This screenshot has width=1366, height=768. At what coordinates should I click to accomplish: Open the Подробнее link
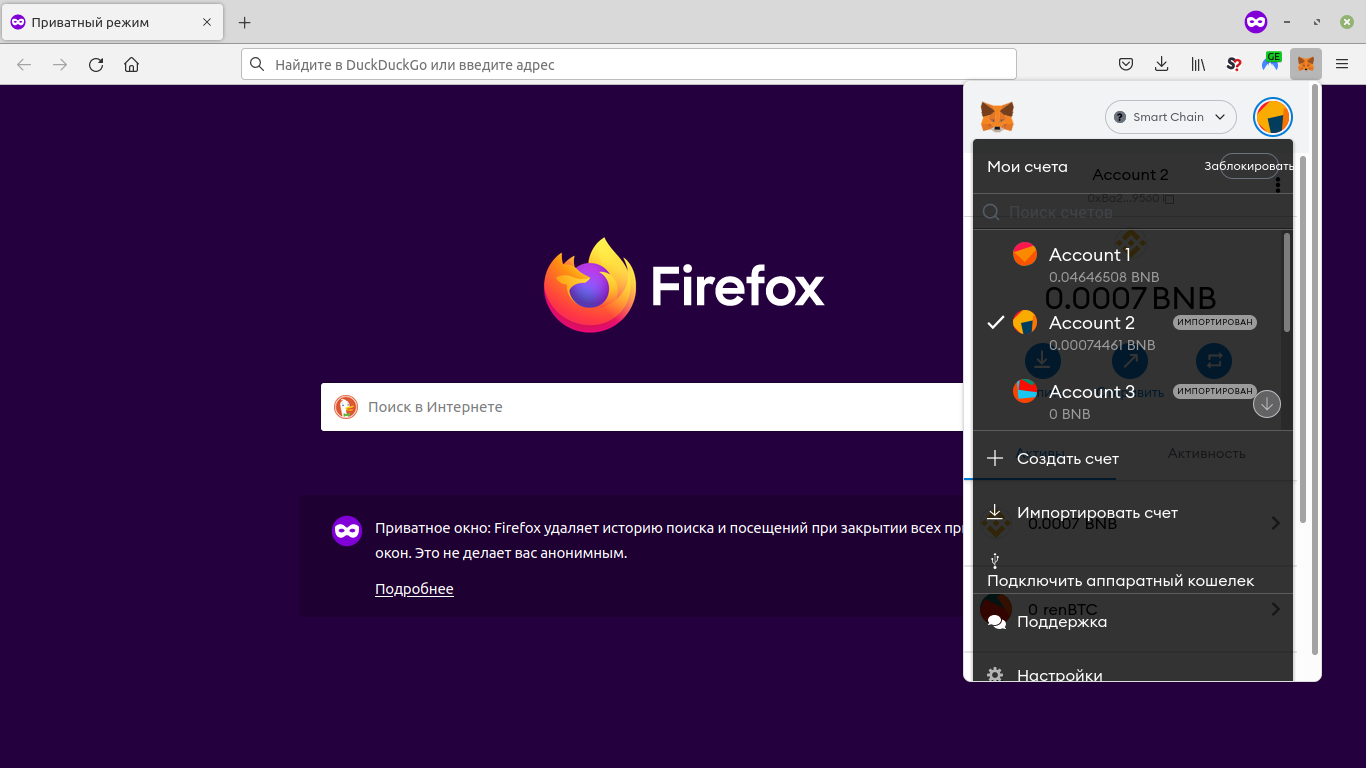coord(414,589)
